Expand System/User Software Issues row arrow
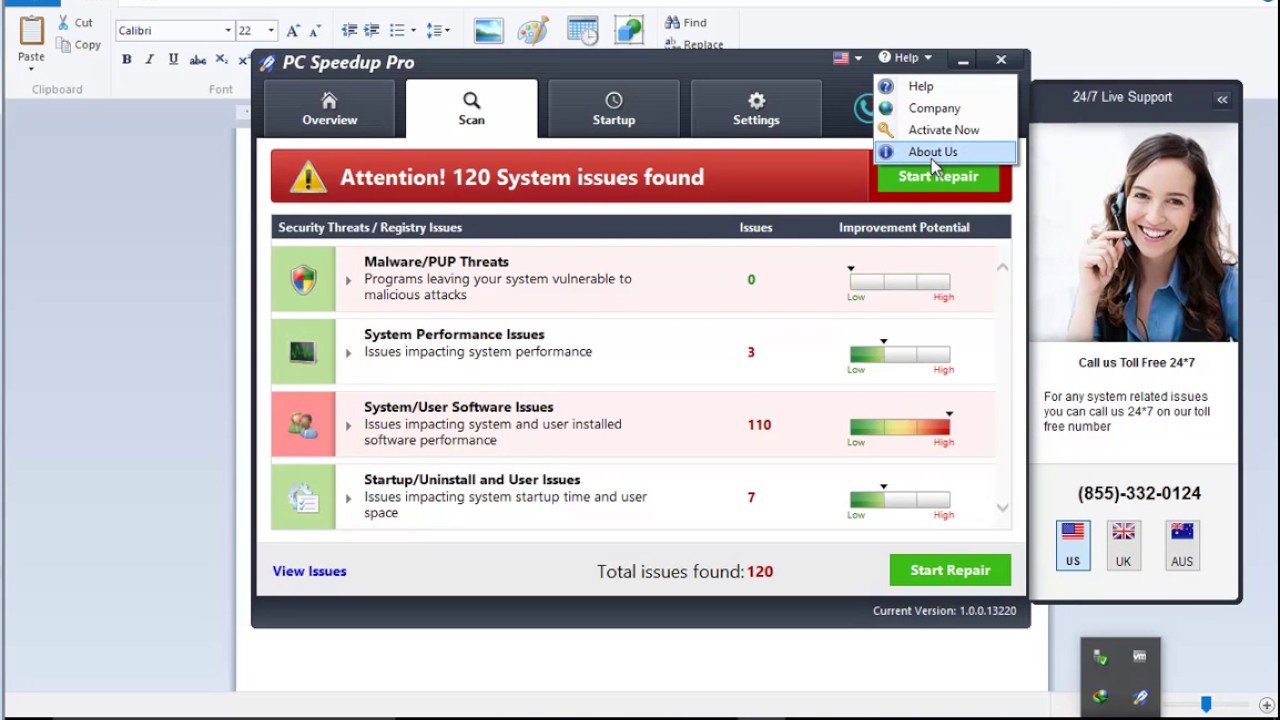This screenshot has height=720, width=1280. [348, 425]
